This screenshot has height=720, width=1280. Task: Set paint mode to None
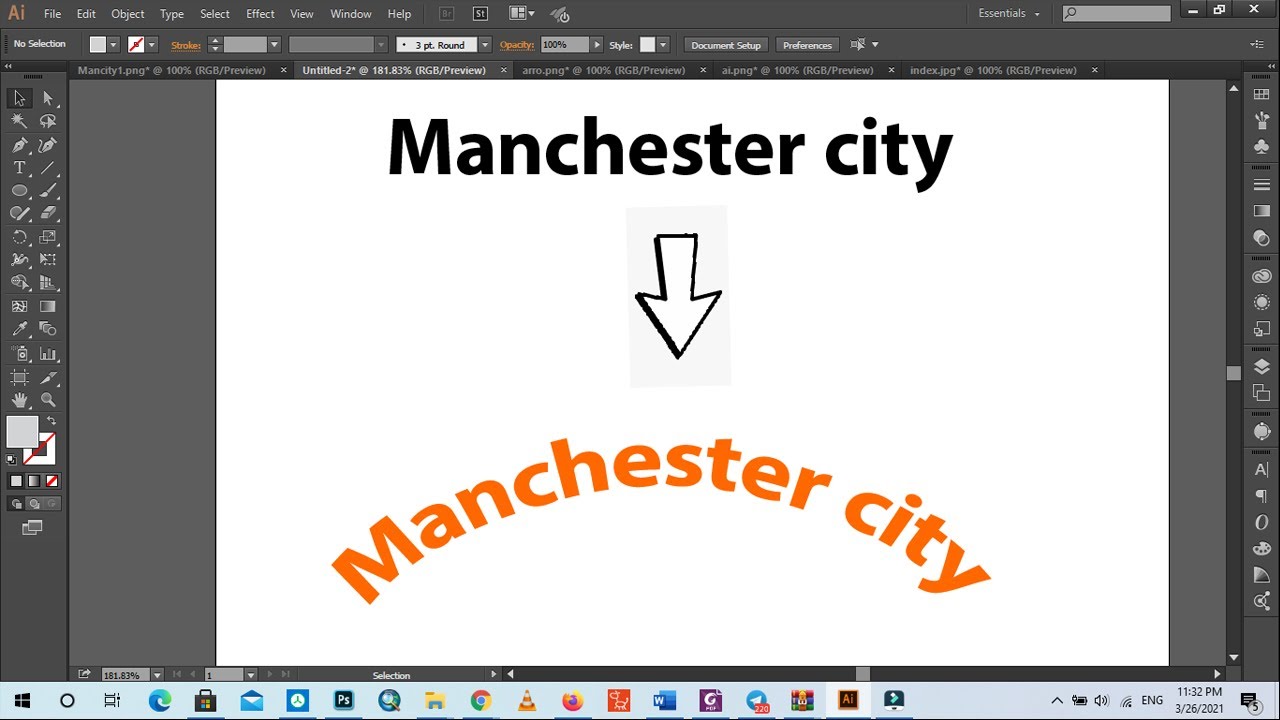click(x=52, y=481)
